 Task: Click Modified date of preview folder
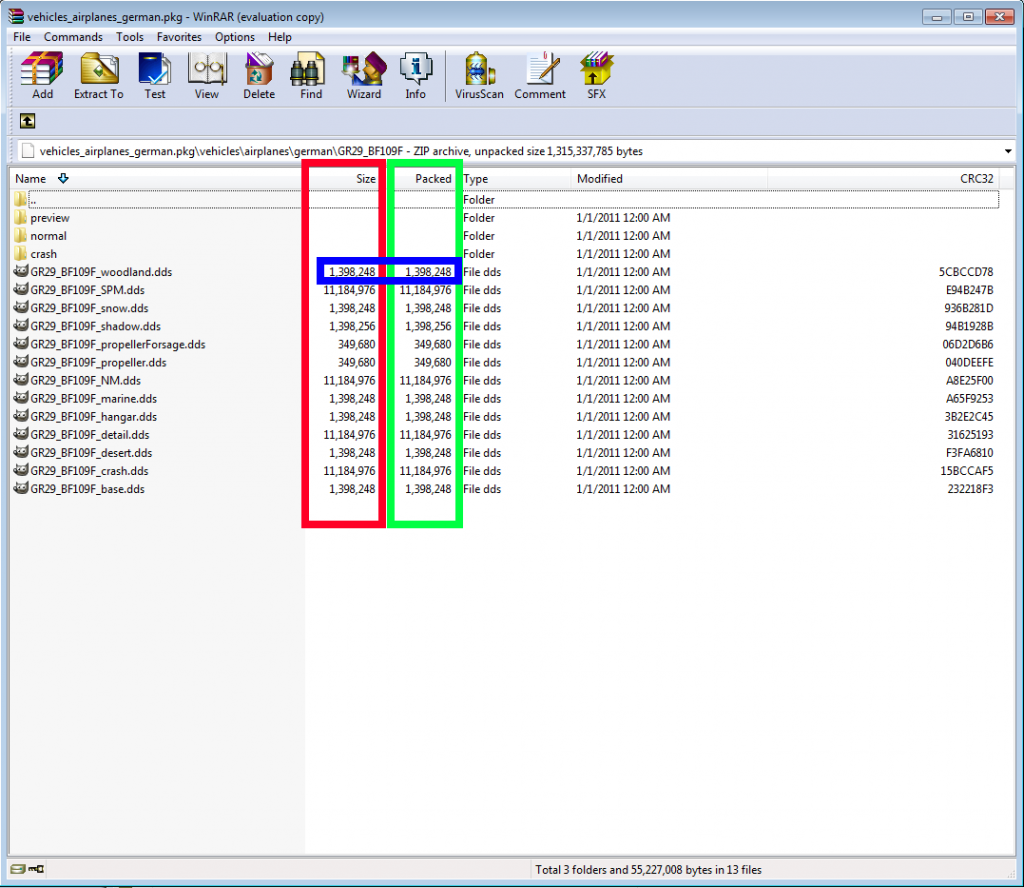point(622,217)
